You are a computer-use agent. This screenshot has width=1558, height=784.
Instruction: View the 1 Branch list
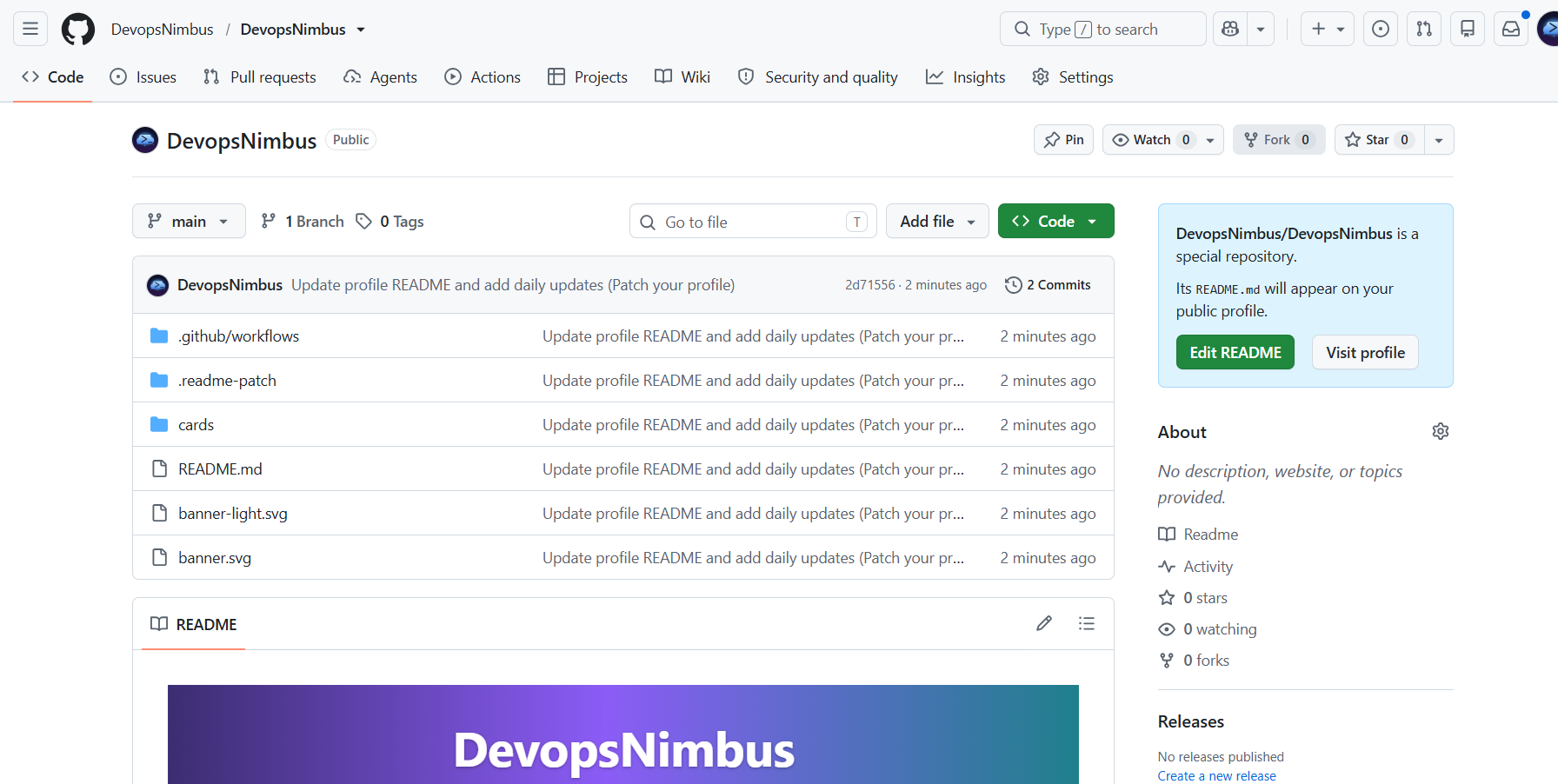(x=303, y=221)
